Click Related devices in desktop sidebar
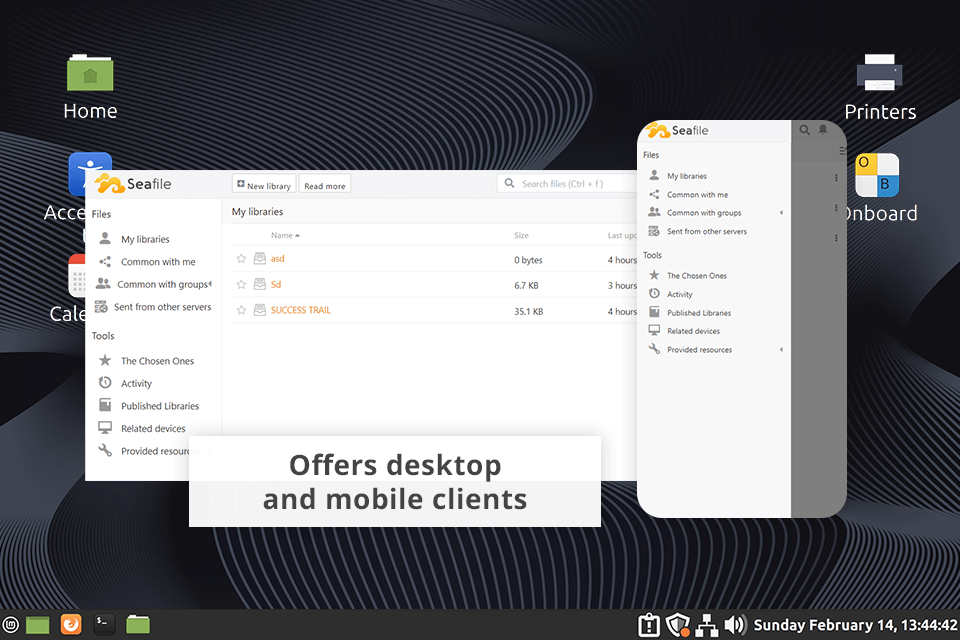This screenshot has height=640, width=960. (153, 429)
